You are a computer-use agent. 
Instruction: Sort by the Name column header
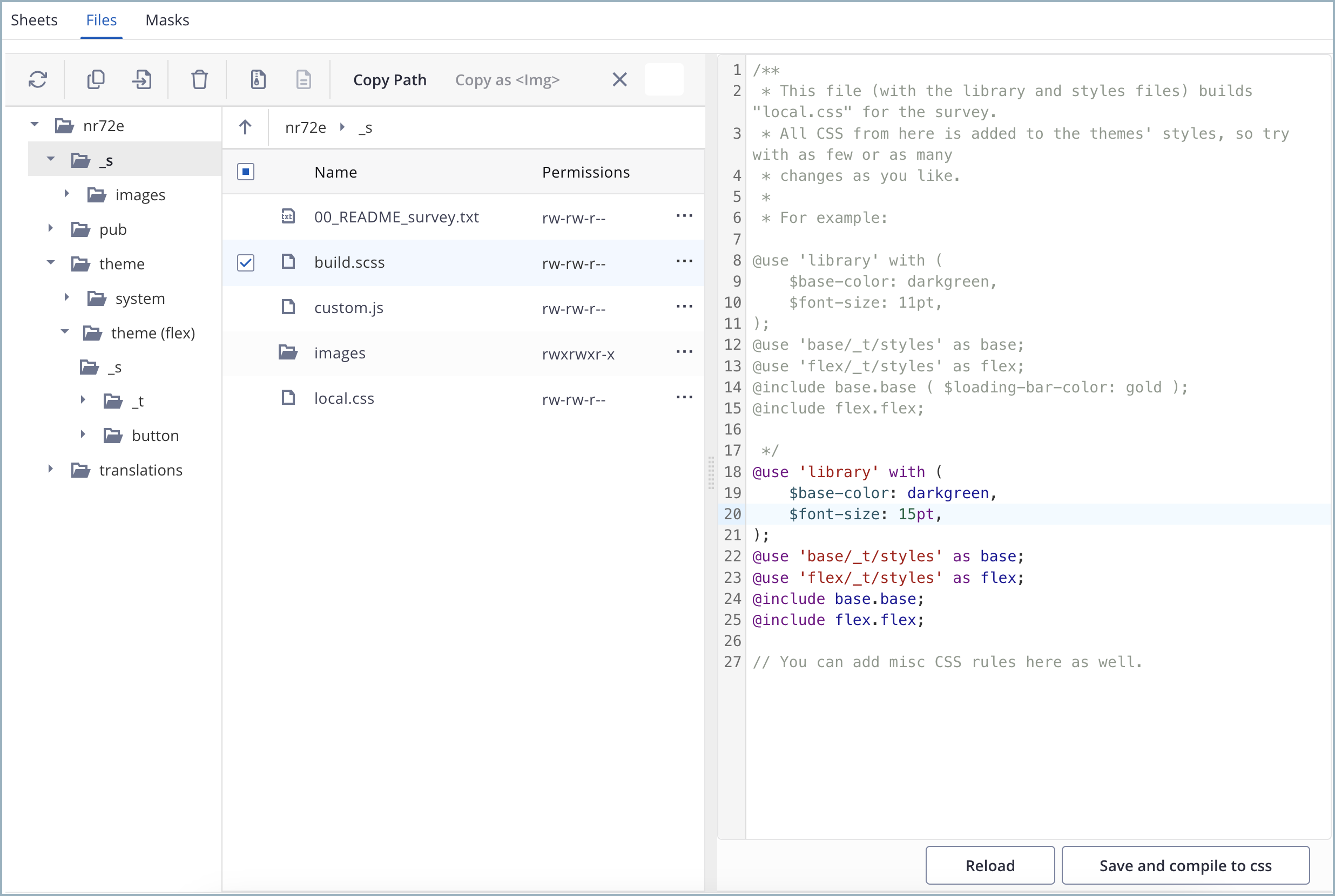[335, 172]
